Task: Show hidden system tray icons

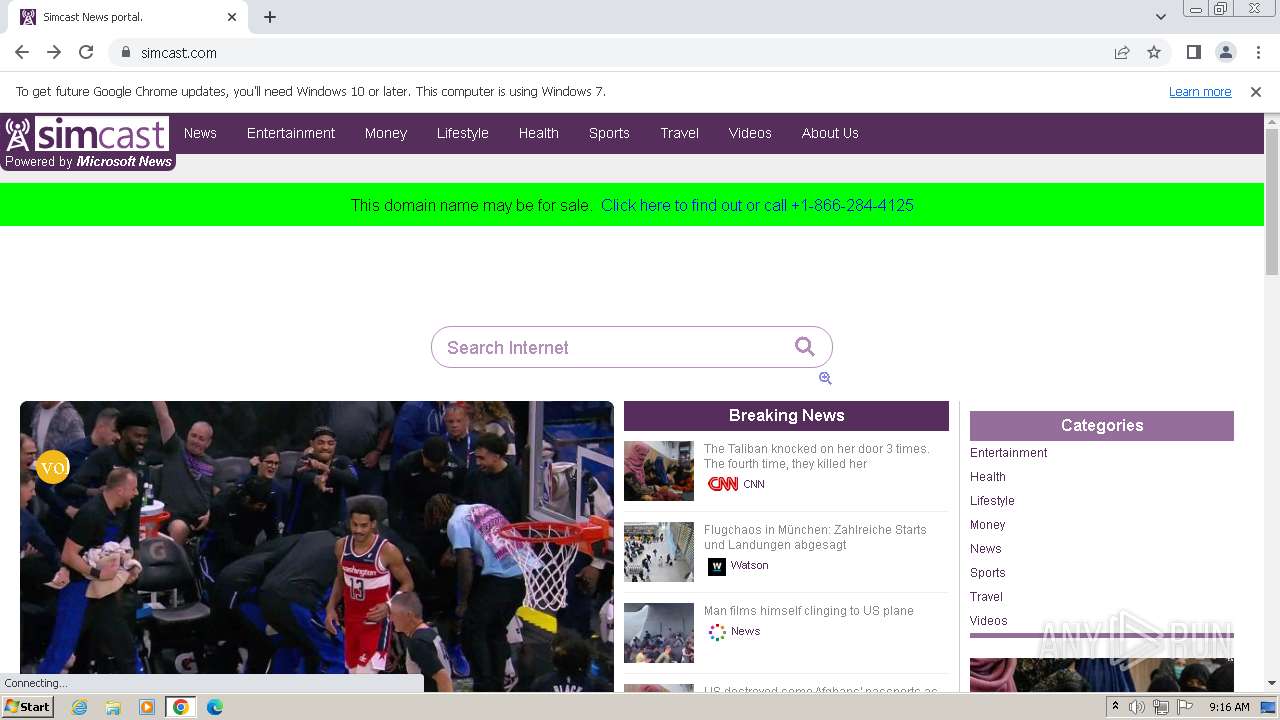Action: 1115,707
